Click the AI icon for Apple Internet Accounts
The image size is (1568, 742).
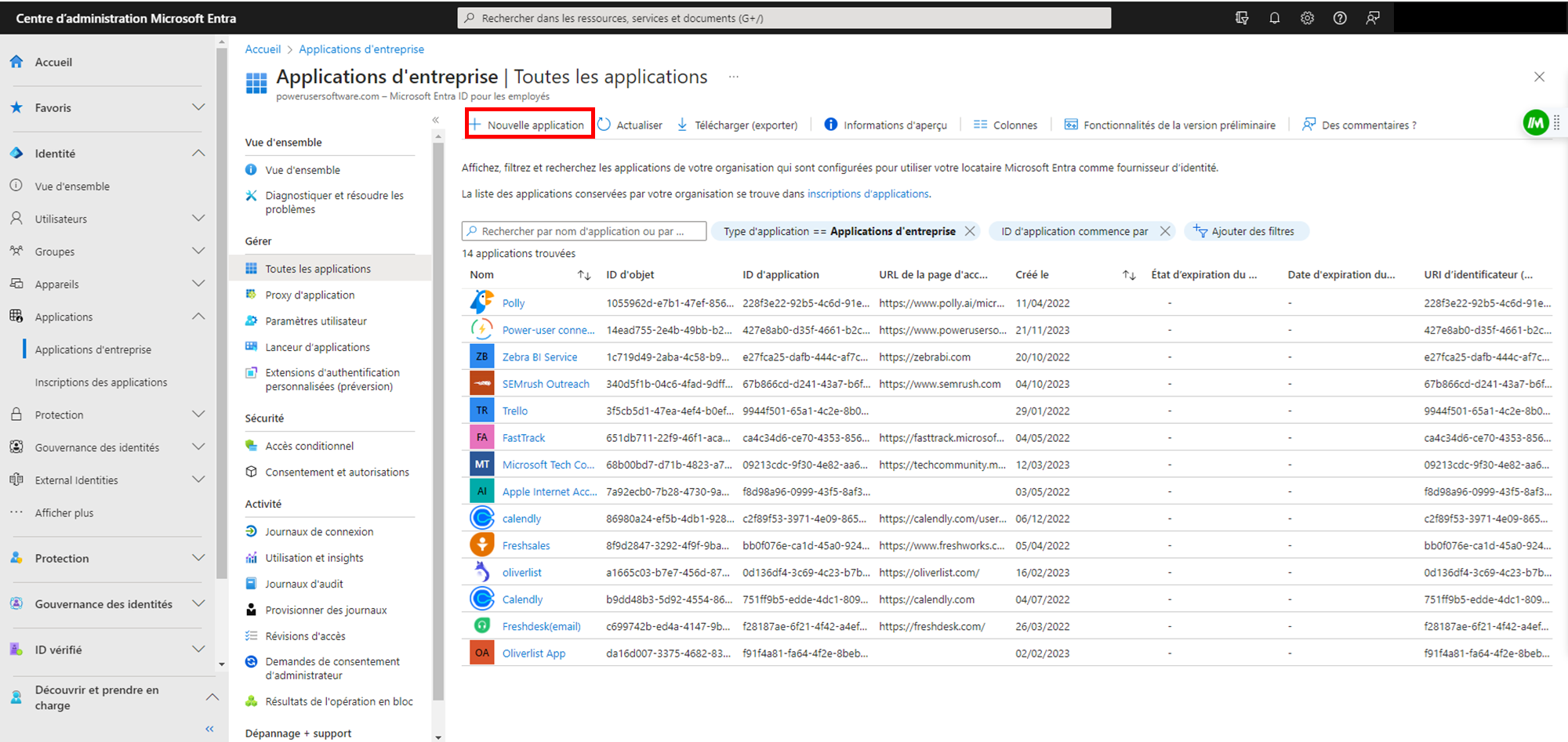click(x=481, y=491)
